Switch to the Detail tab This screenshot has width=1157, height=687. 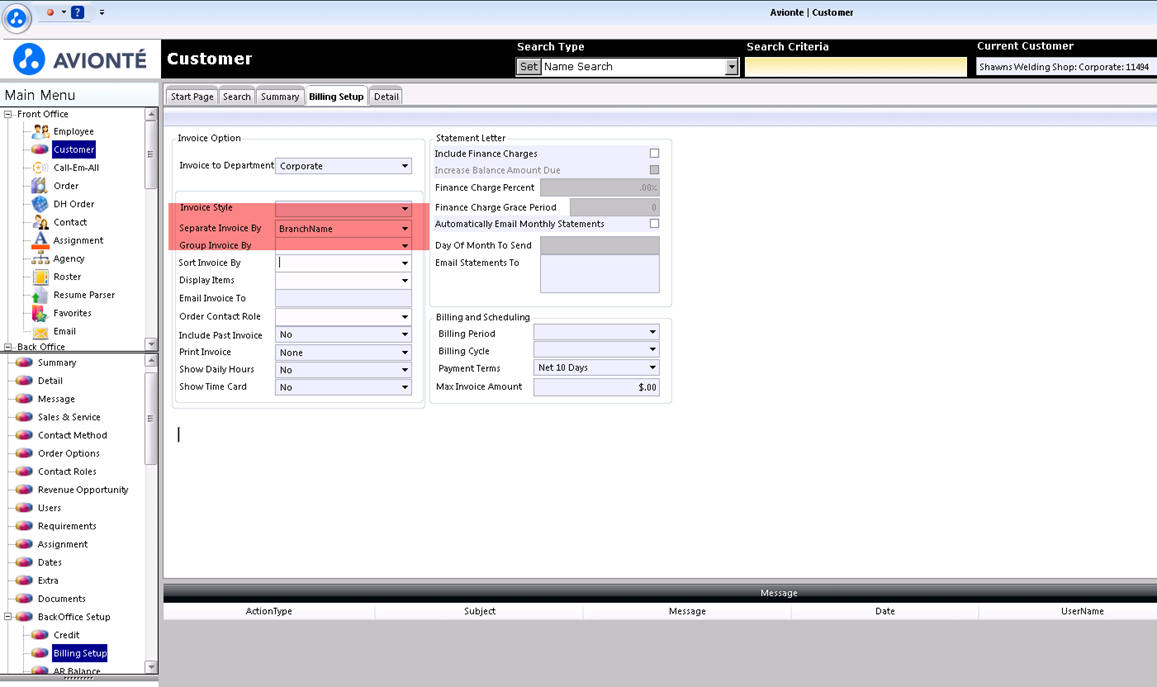pos(386,97)
